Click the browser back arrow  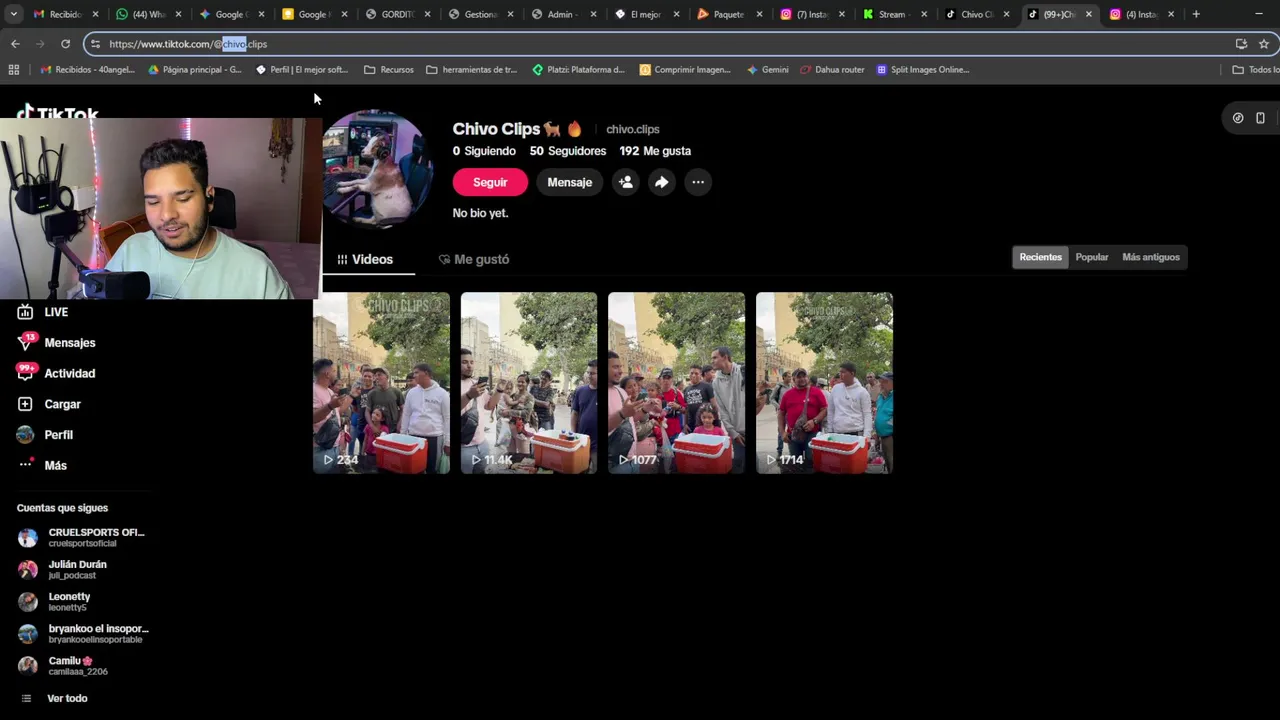point(15,44)
